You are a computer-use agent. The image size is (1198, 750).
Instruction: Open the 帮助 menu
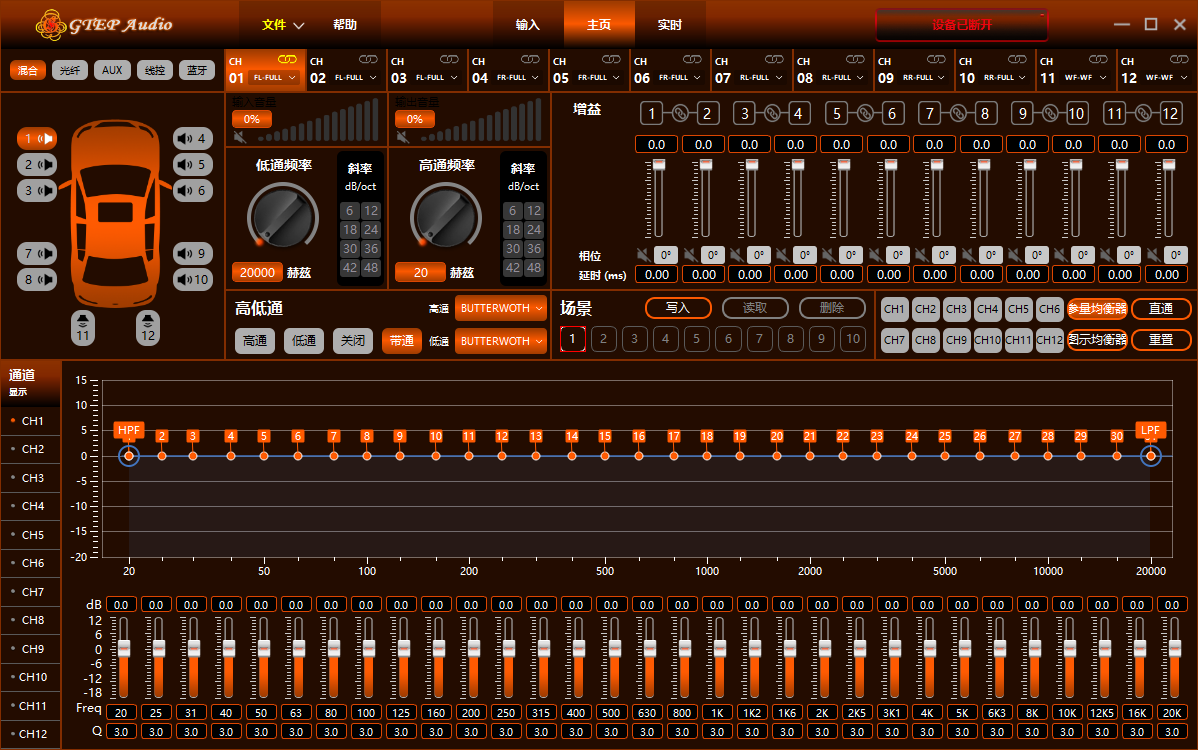pos(344,25)
